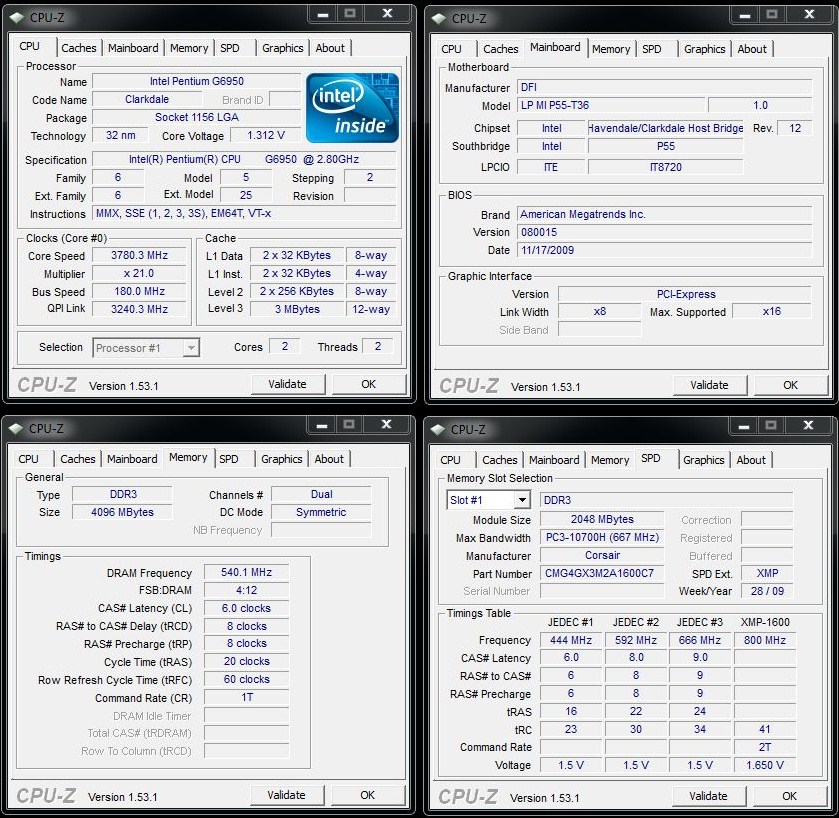Image resolution: width=839 pixels, height=818 pixels.
Task: Expand the Slot #1 memory slot dropdown
Action: [522, 500]
